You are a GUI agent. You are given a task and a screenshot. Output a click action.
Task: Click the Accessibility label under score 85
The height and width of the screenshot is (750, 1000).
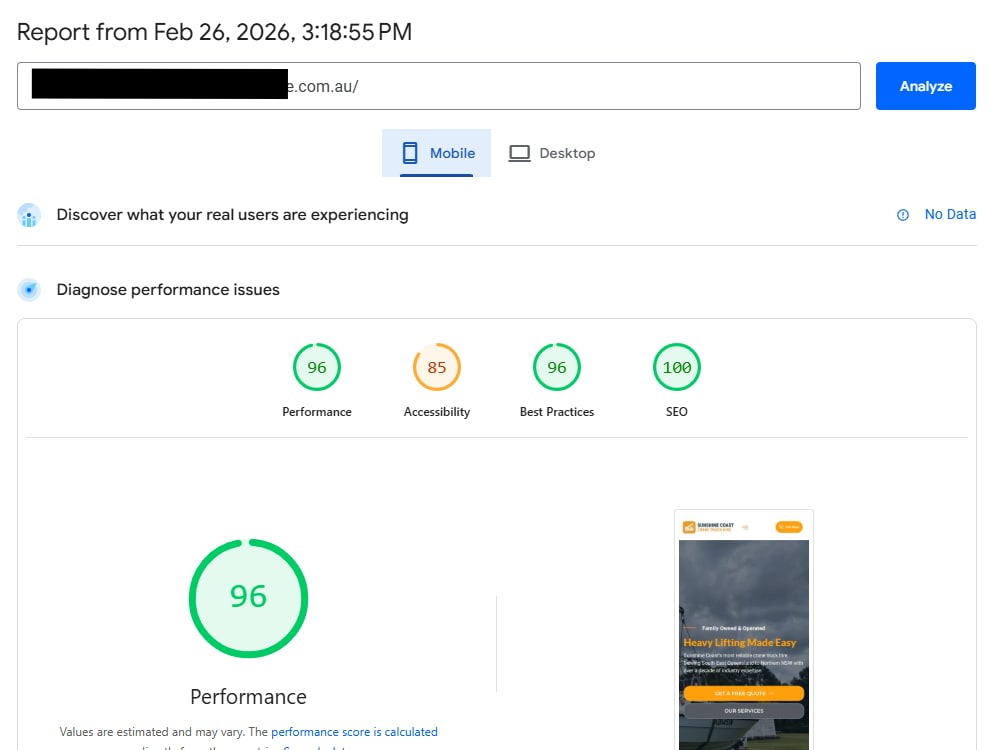click(x=437, y=412)
